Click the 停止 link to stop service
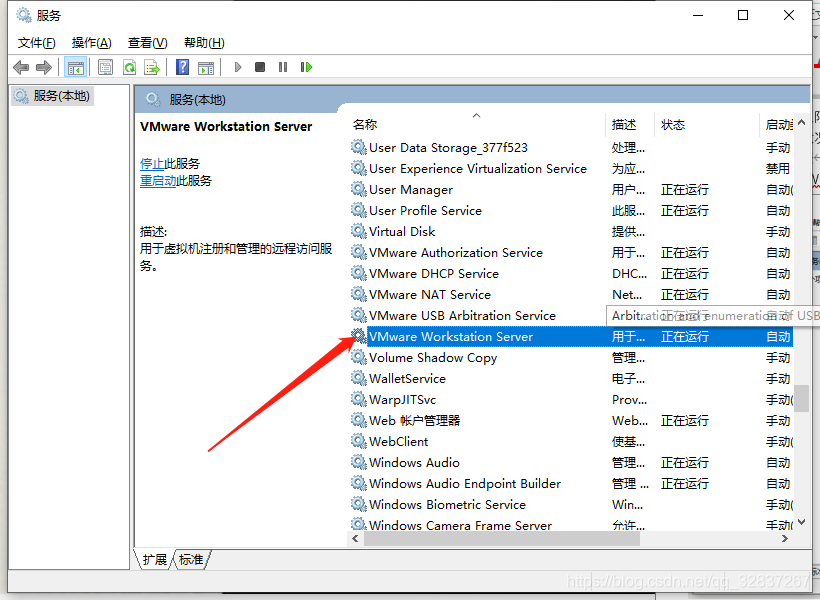Image resolution: width=820 pixels, height=600 pixels. tap(152, 164)
